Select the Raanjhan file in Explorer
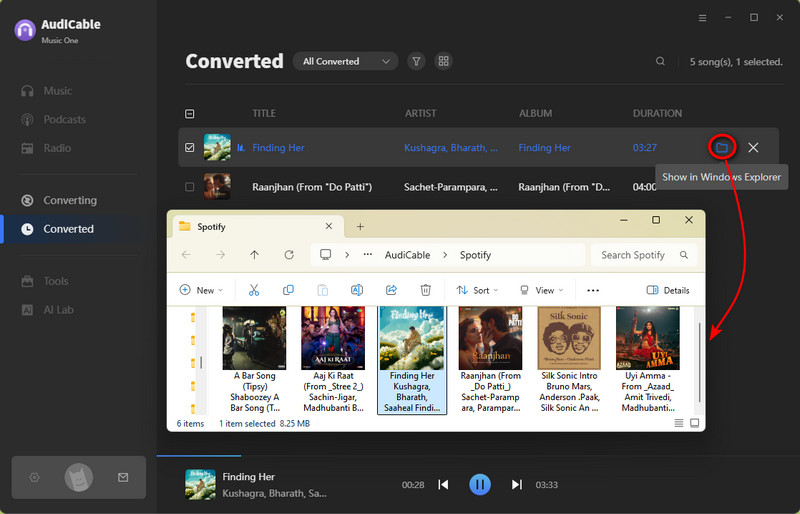 click(x=490, y=360)
